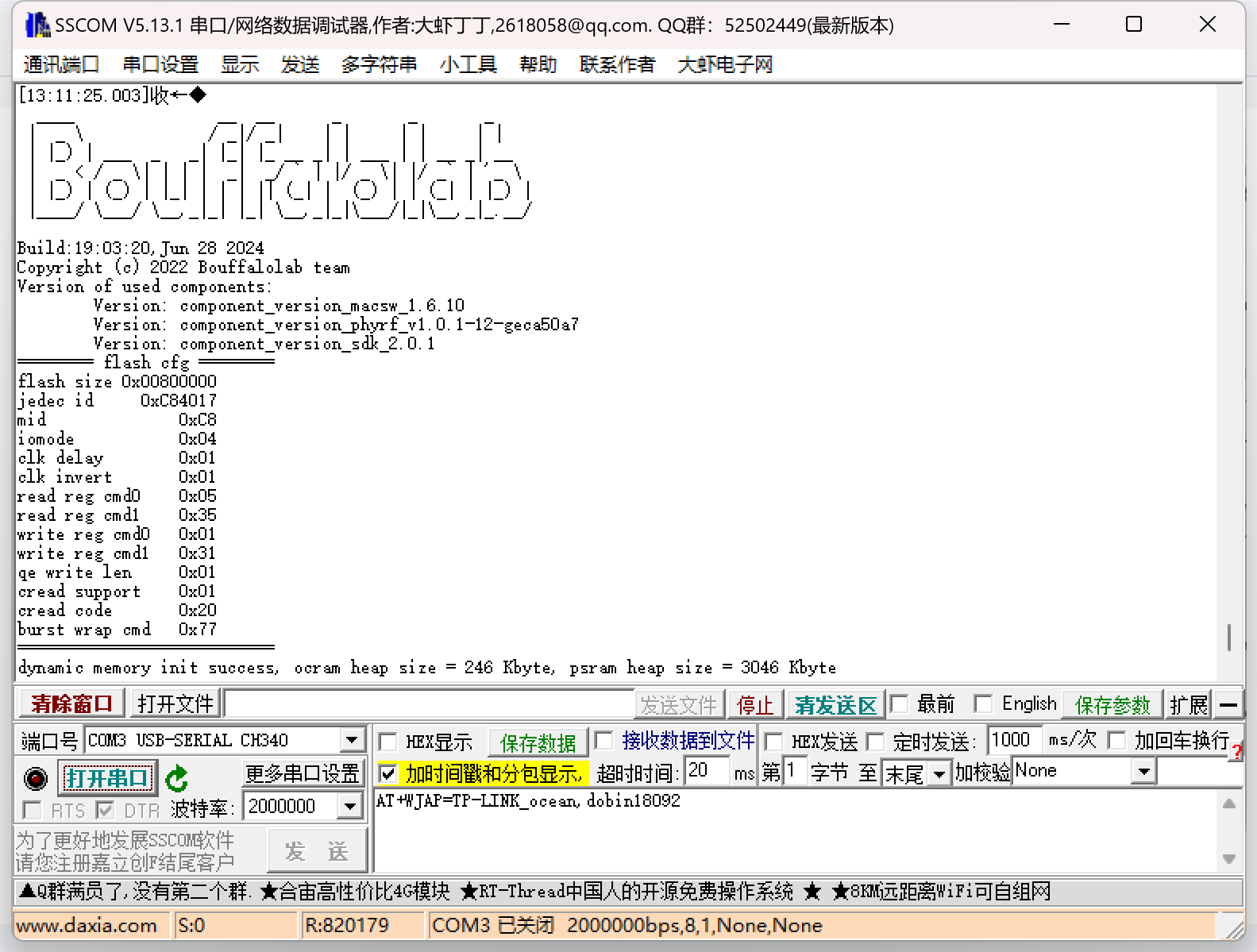Enable 接收数据到文件 checkbox
The width and height of the screenshot is (1257, 952).
click(x=603, y=740)
